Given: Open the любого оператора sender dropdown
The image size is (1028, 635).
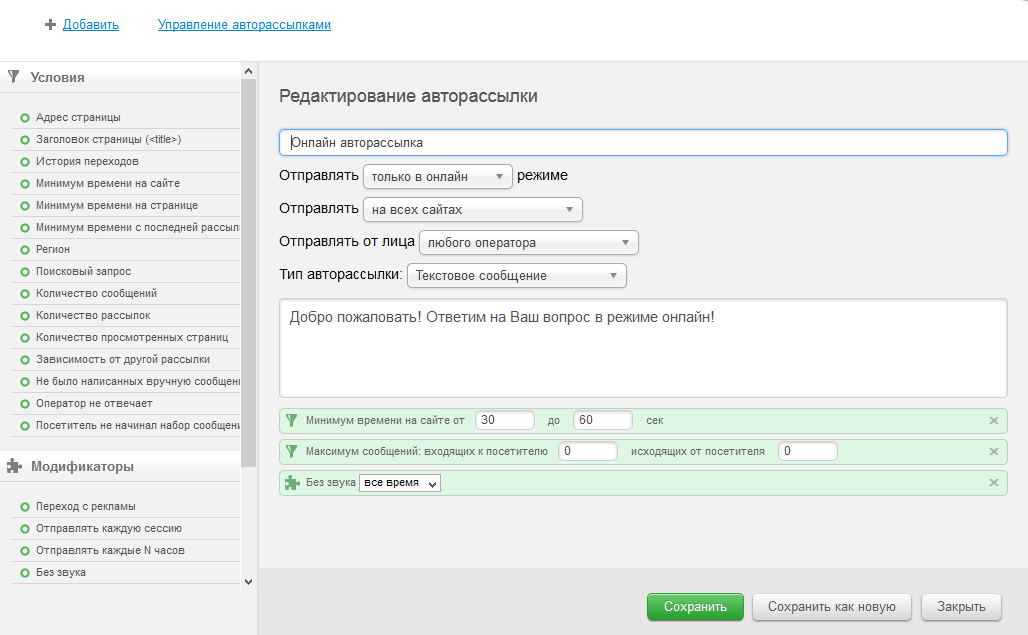Looking at the screenshot, I should click(528, 243).
